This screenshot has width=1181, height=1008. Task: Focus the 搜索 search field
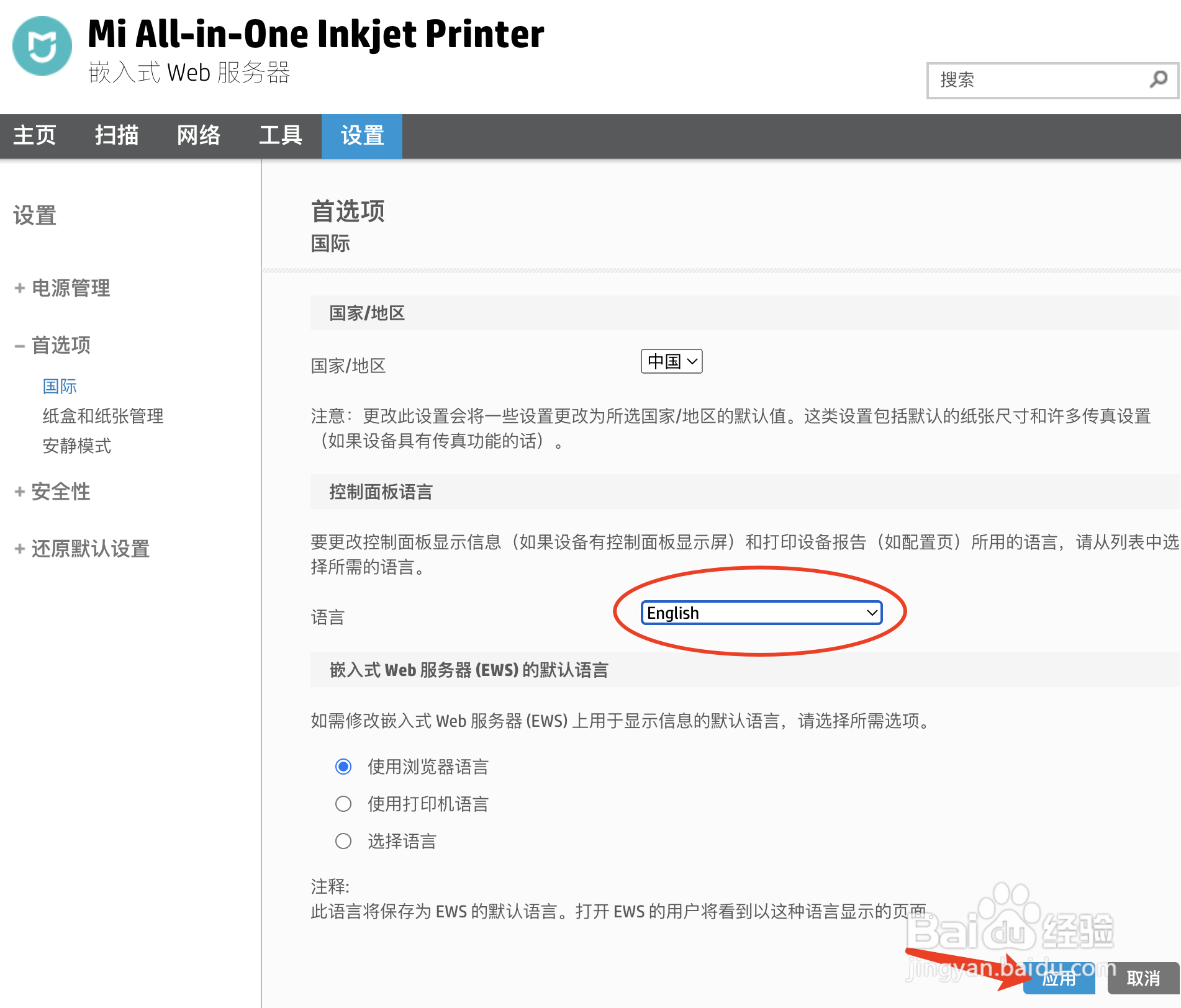click(1052, 80)
